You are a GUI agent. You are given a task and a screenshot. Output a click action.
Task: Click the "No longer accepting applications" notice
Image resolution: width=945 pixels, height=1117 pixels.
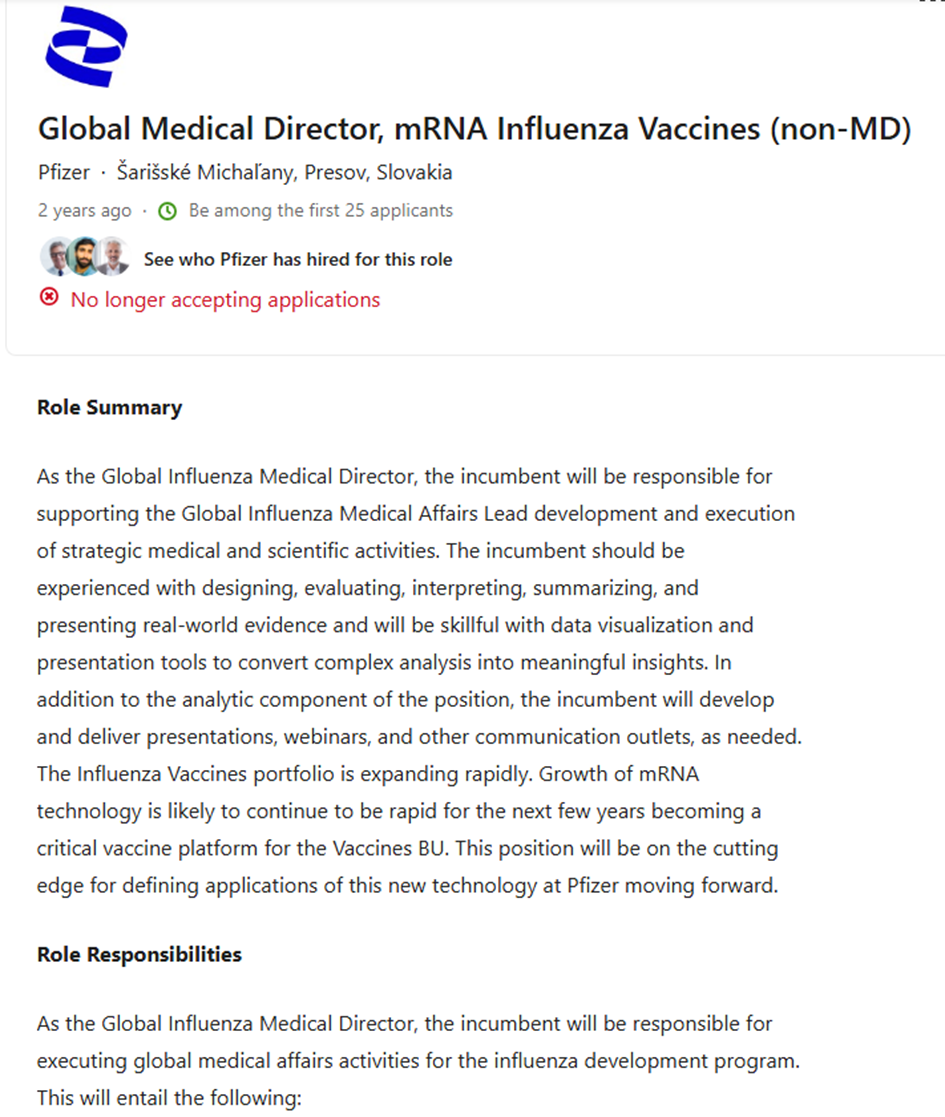coord(225,299)
